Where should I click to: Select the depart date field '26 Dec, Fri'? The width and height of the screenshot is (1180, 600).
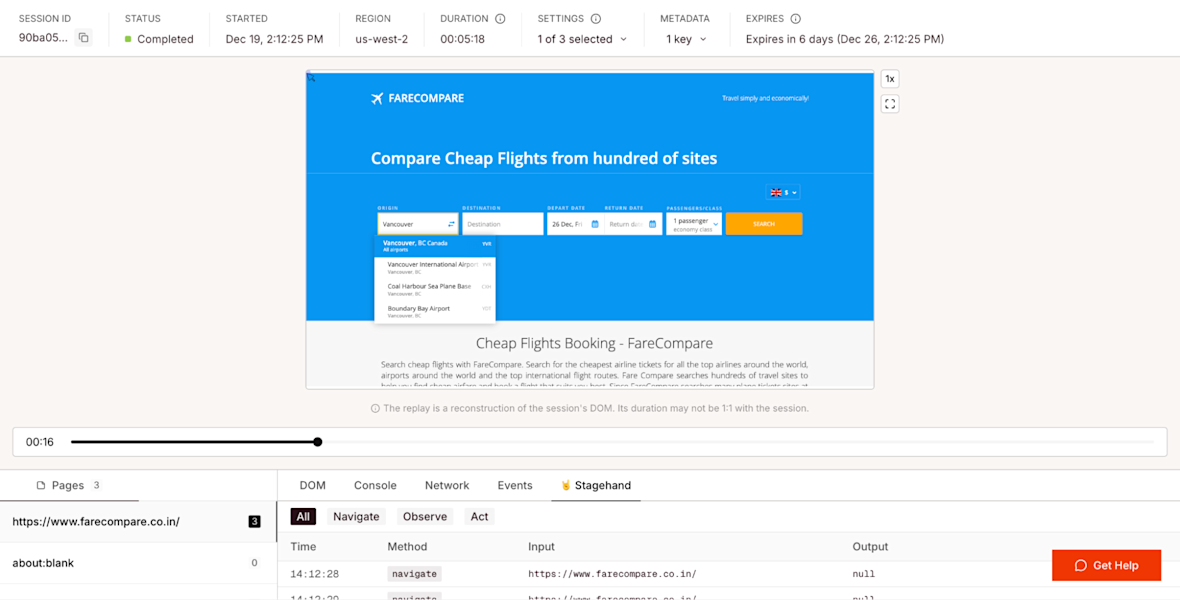point(574,224)
